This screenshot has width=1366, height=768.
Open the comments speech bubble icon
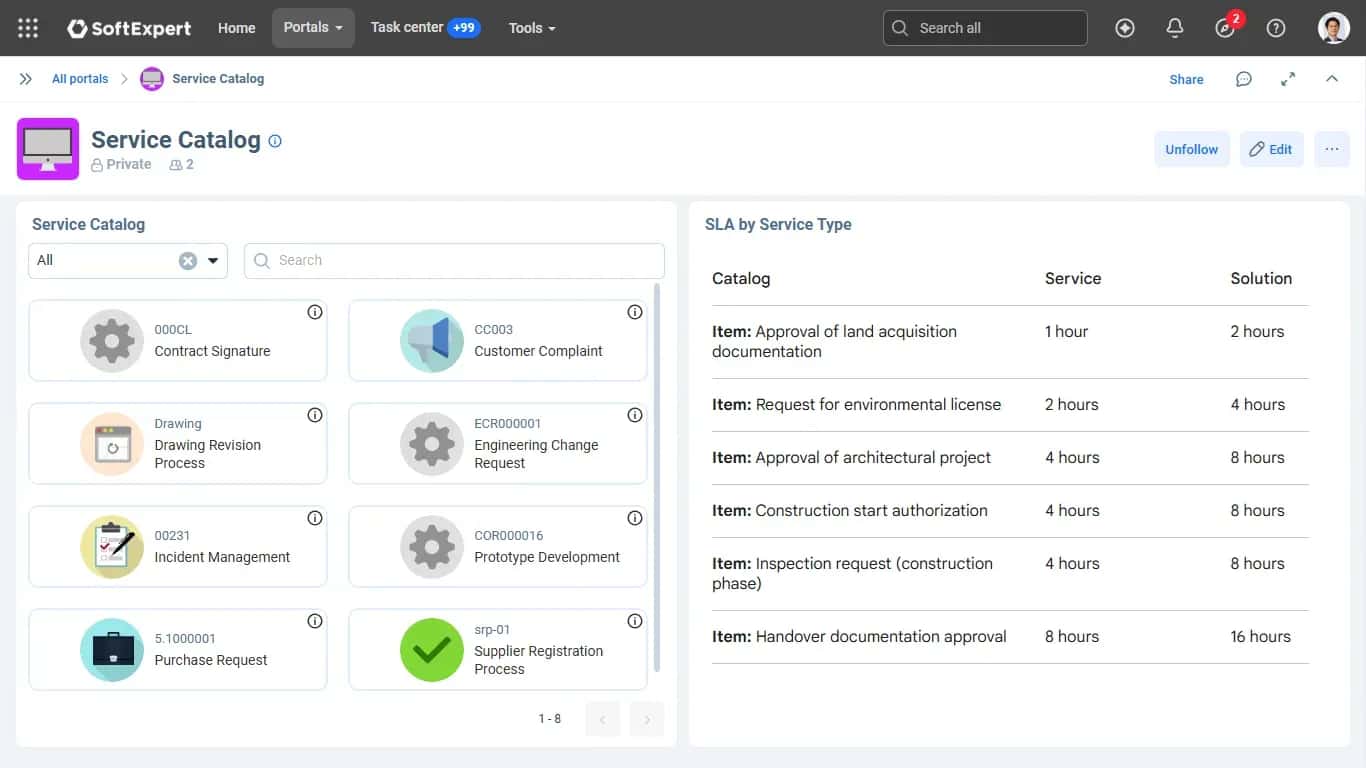1243,79
